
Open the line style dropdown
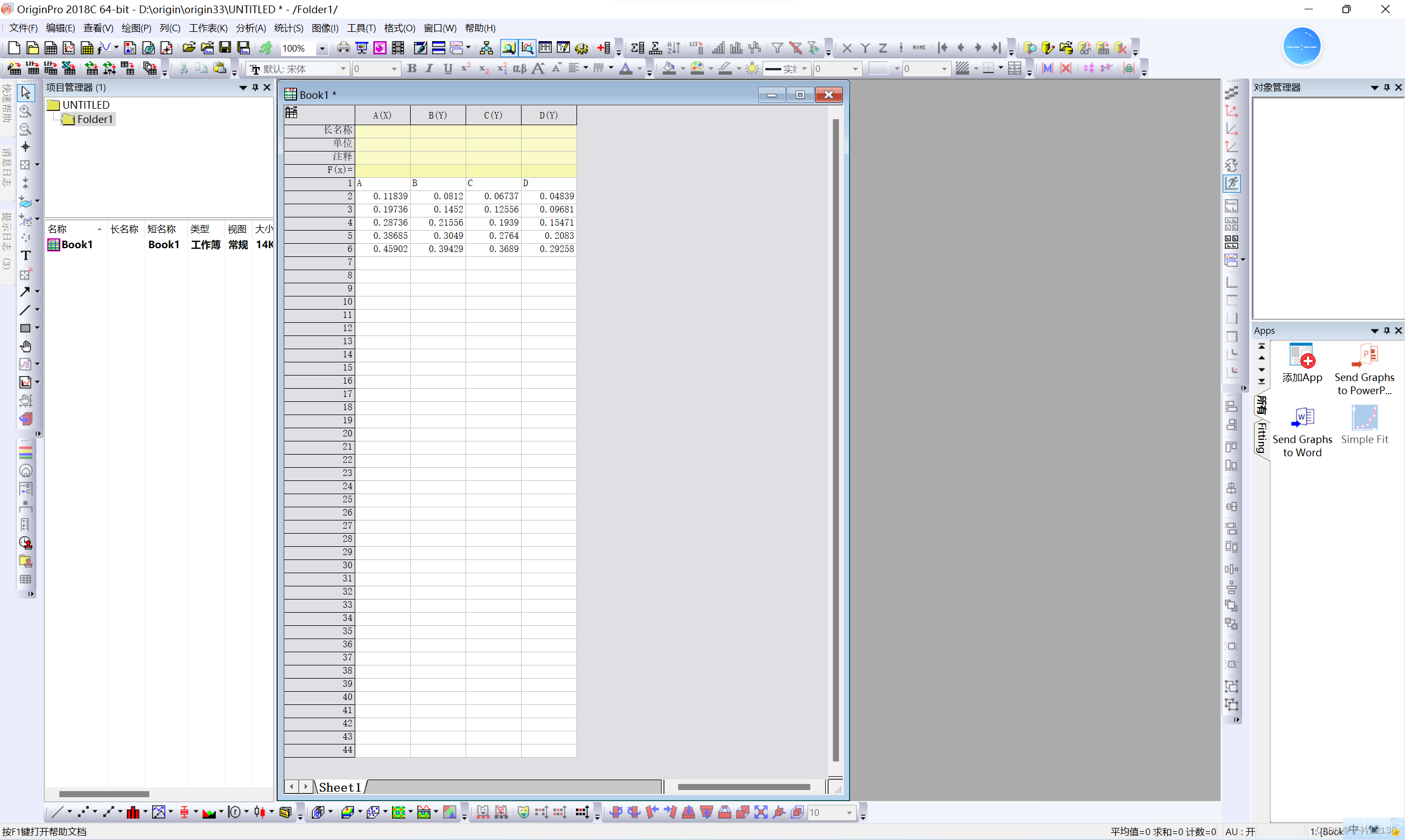pos(804,69)
